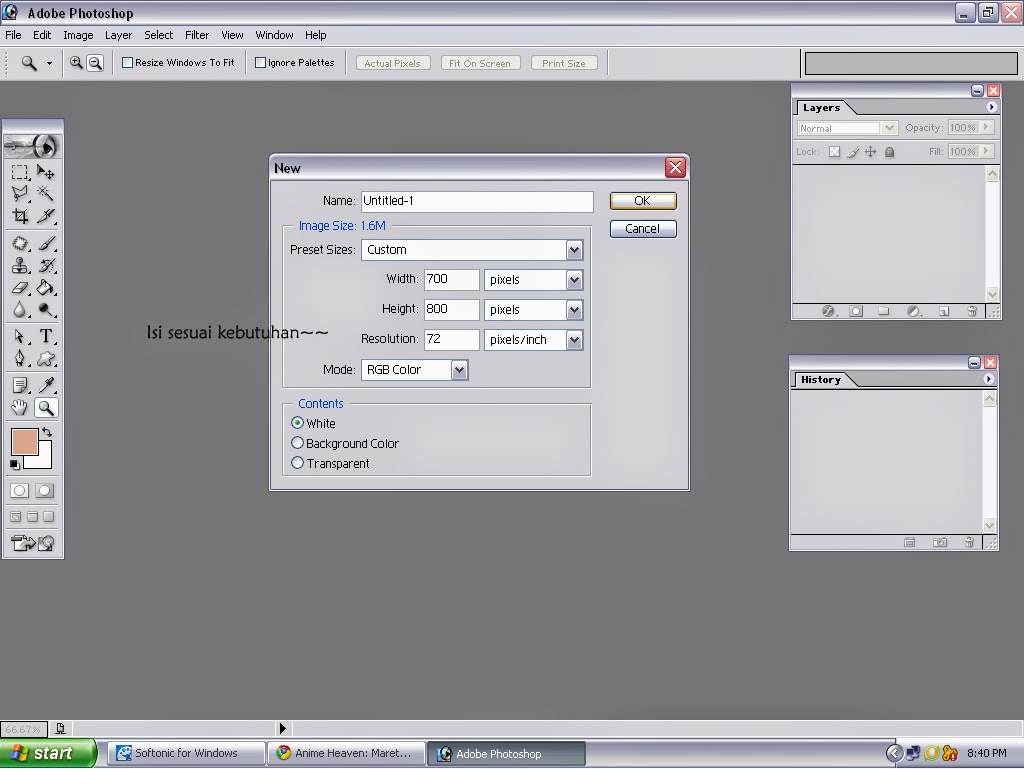
Task: Open the Zoom tool preset picker arrow
Action: click(49, 63)
